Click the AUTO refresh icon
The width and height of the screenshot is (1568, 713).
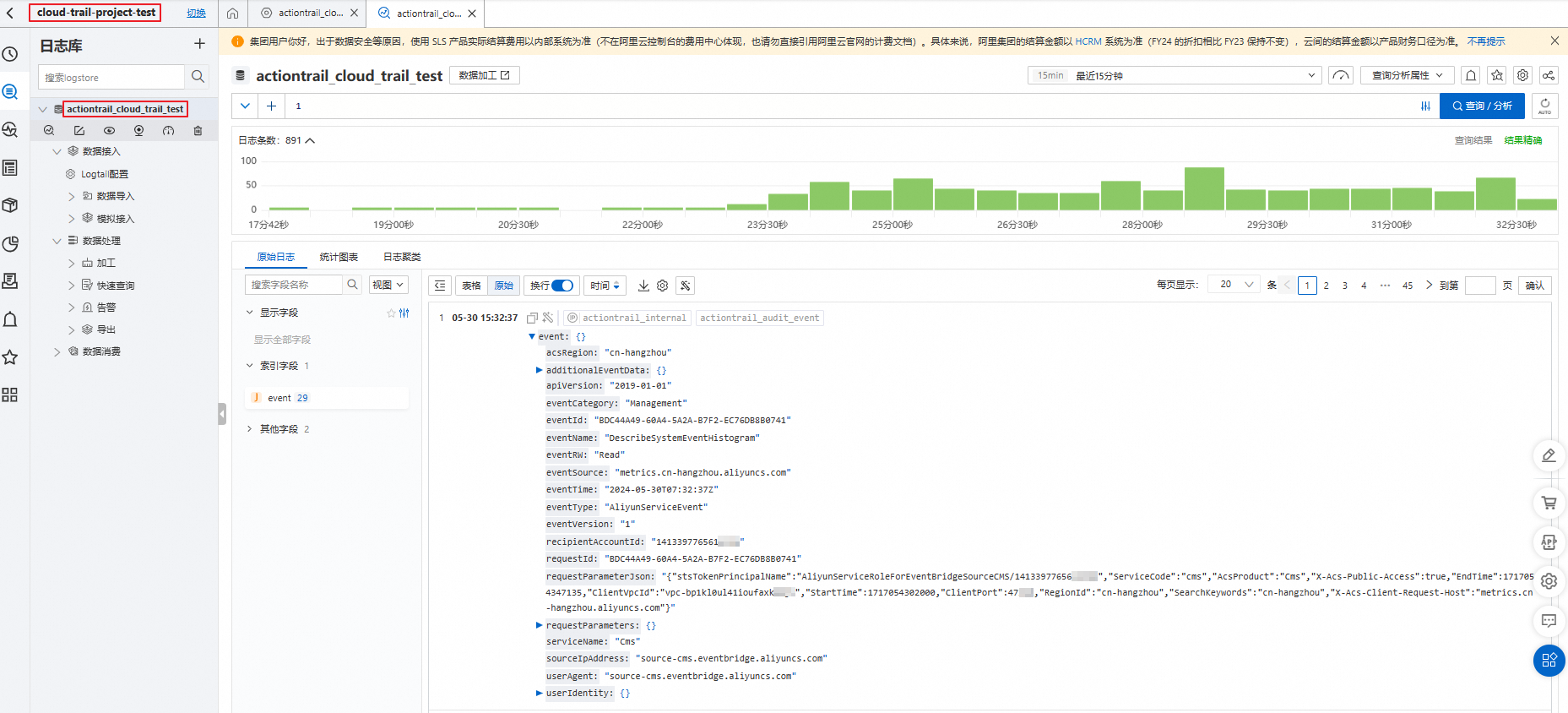(1544, 106)
